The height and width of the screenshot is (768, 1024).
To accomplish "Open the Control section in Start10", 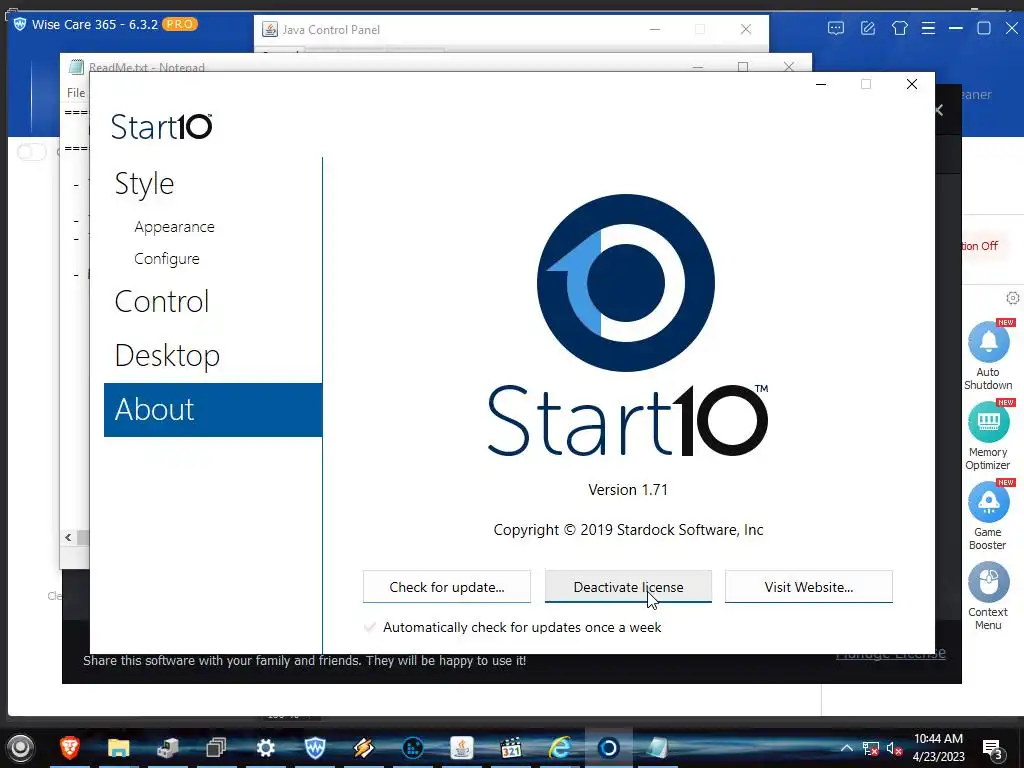I will pyautogui.click(x=161, y=301).
